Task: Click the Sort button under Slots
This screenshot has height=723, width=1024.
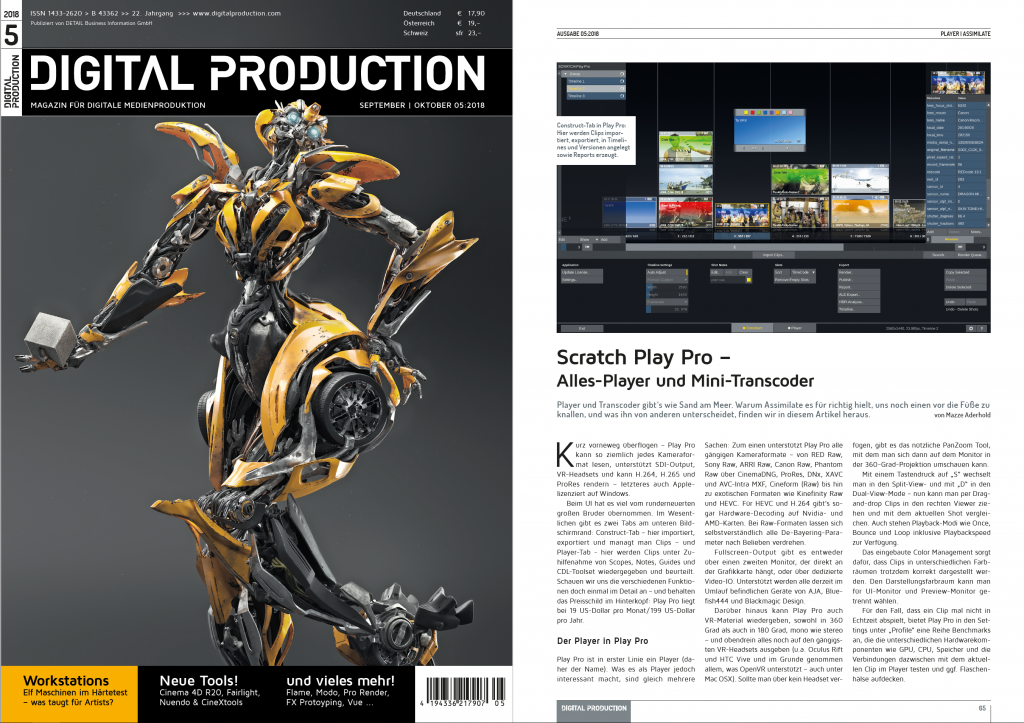Action: 781,272
